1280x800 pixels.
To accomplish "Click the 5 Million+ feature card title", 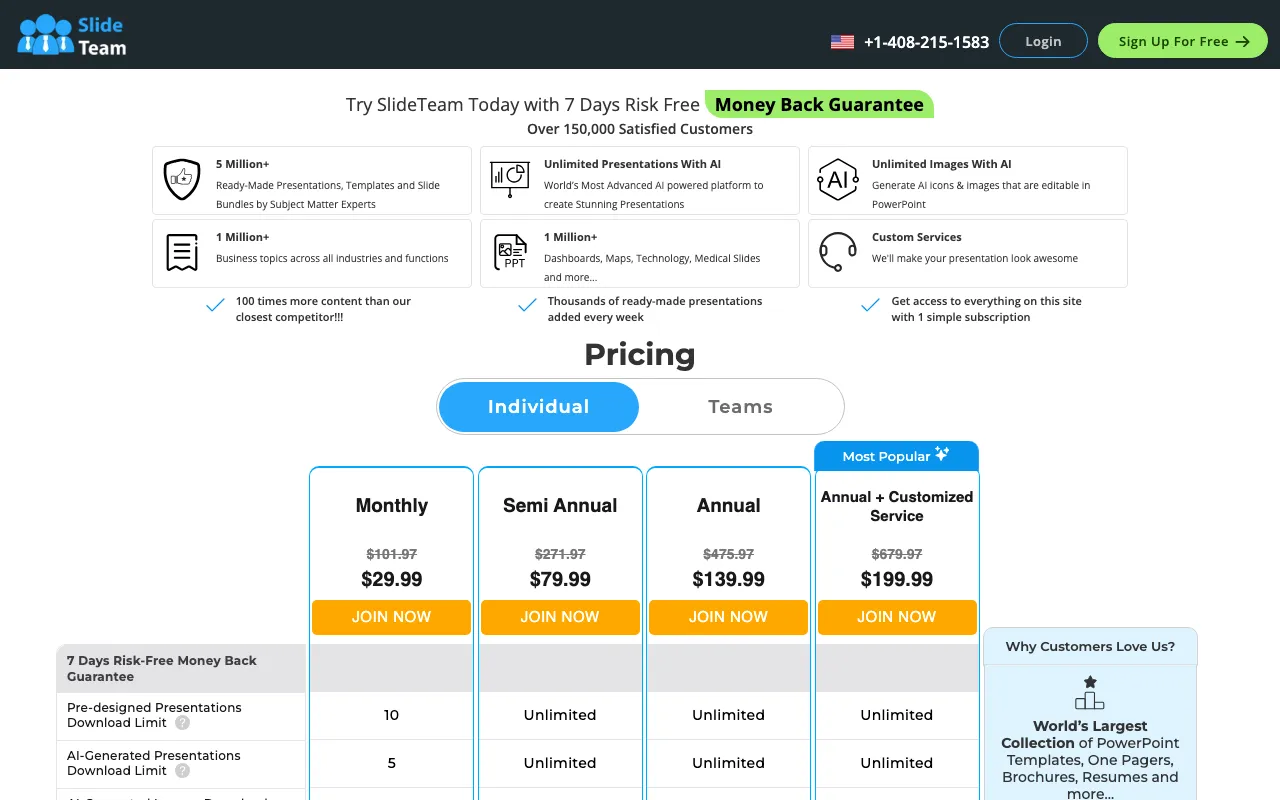I will (x=242, y=164).
